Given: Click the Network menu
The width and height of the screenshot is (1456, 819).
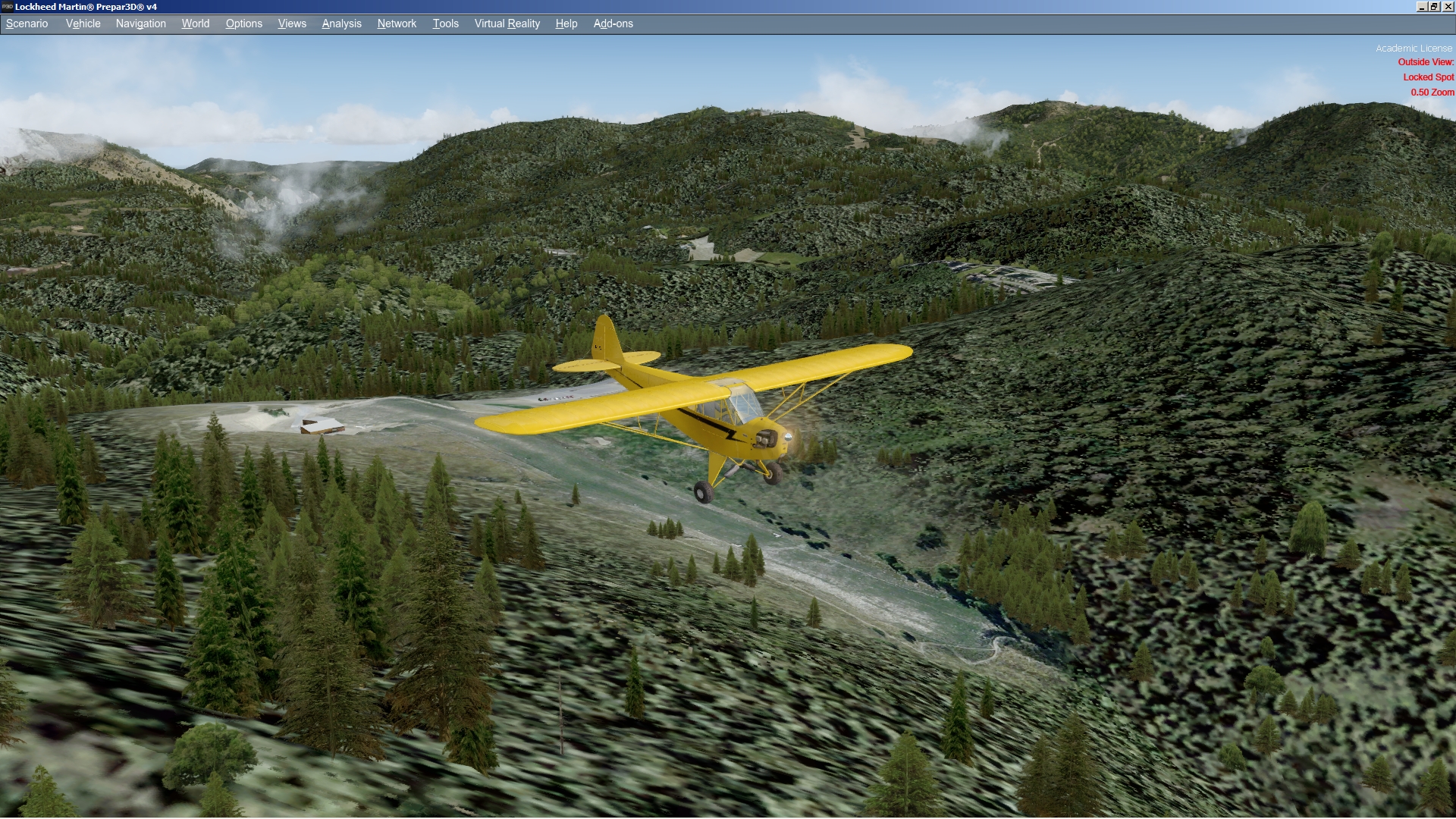Looking at the screenshot, I should pyautogui.click(x=397, y=24).
